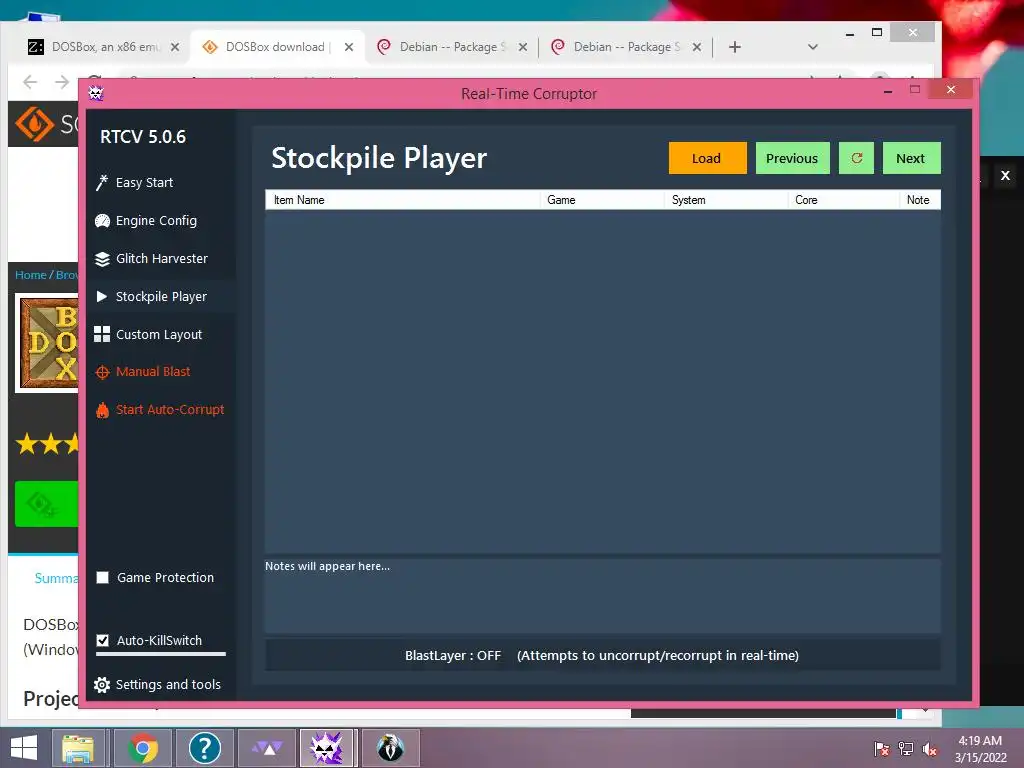
Task: Open Custom Layout section
Action: (161, 334)
